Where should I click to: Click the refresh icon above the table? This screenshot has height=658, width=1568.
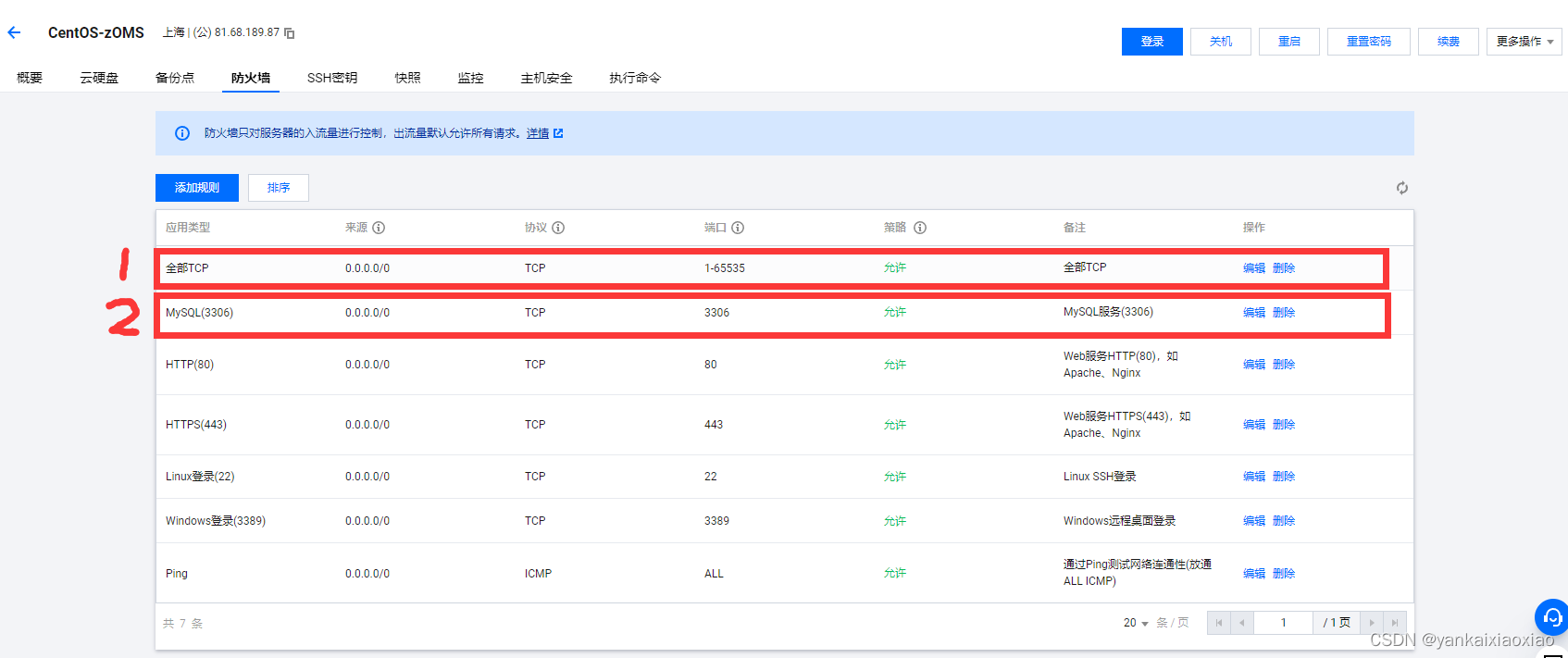click(x=1402, y=188)
